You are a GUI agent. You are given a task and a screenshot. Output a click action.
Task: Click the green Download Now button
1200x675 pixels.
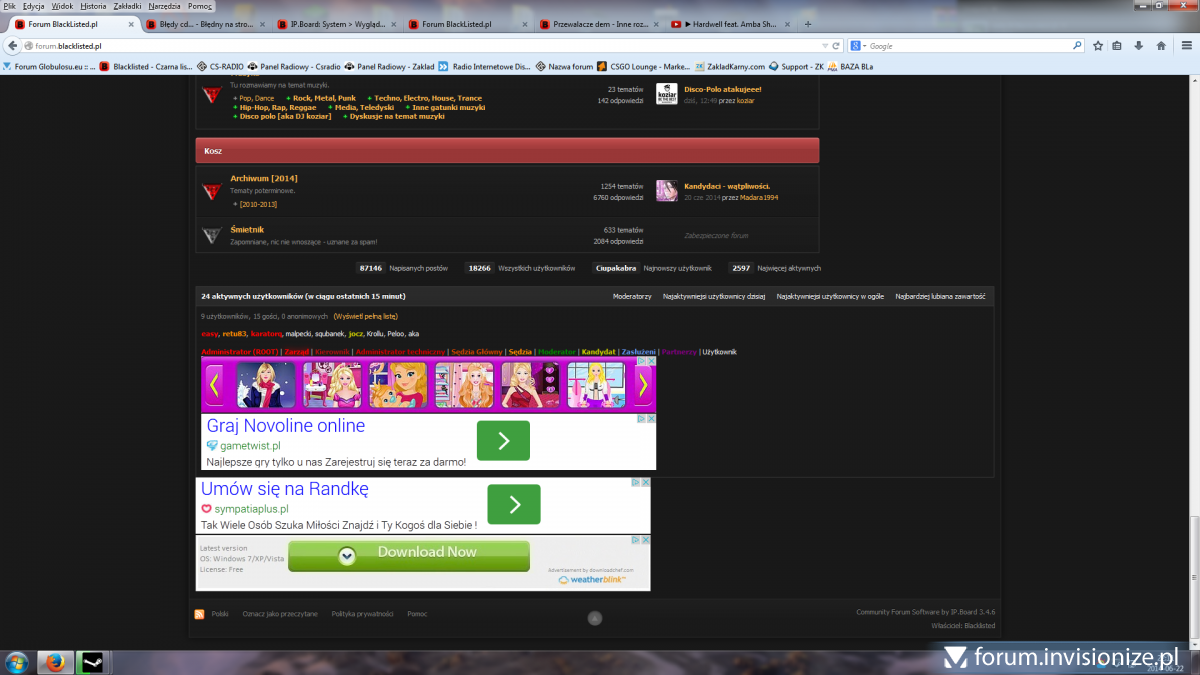pos(409,555)
